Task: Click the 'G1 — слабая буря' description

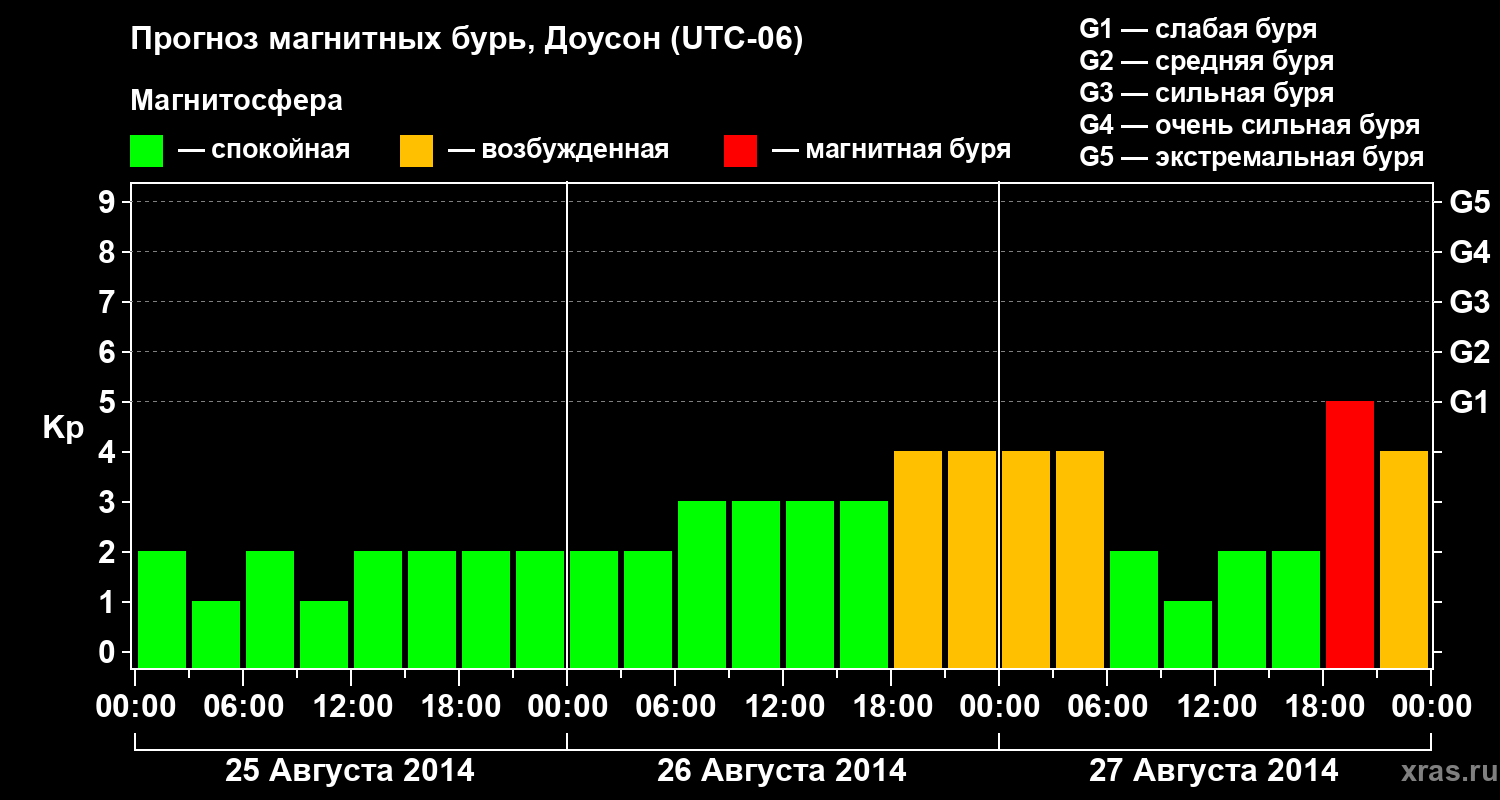Action: [1198, 28]
